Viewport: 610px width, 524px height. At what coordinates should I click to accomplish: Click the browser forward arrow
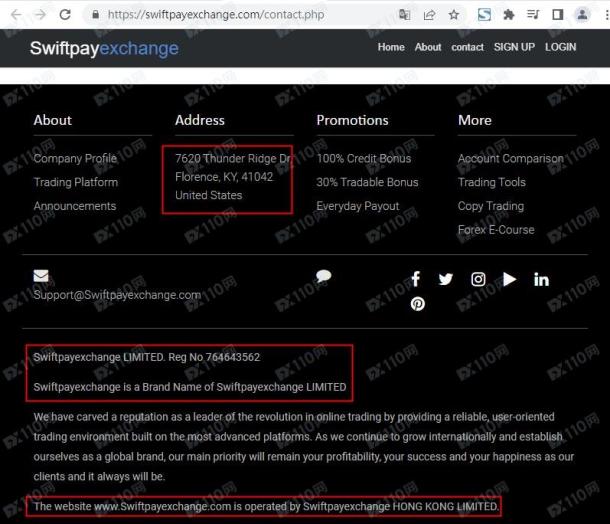point(40,15)
